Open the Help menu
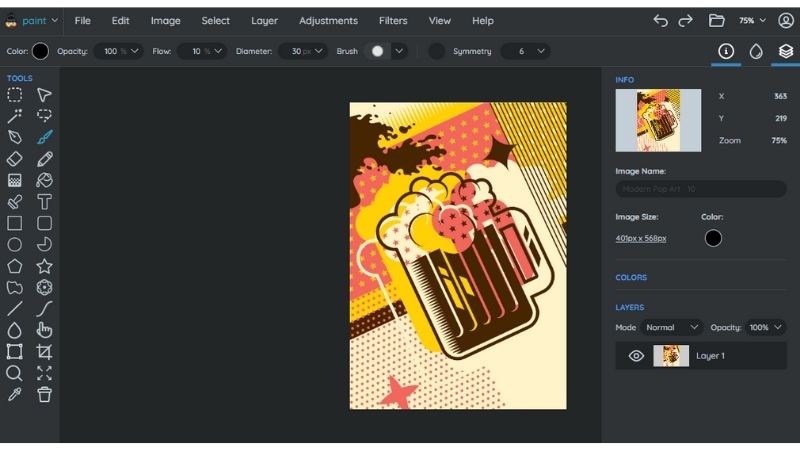 [483, 20]
